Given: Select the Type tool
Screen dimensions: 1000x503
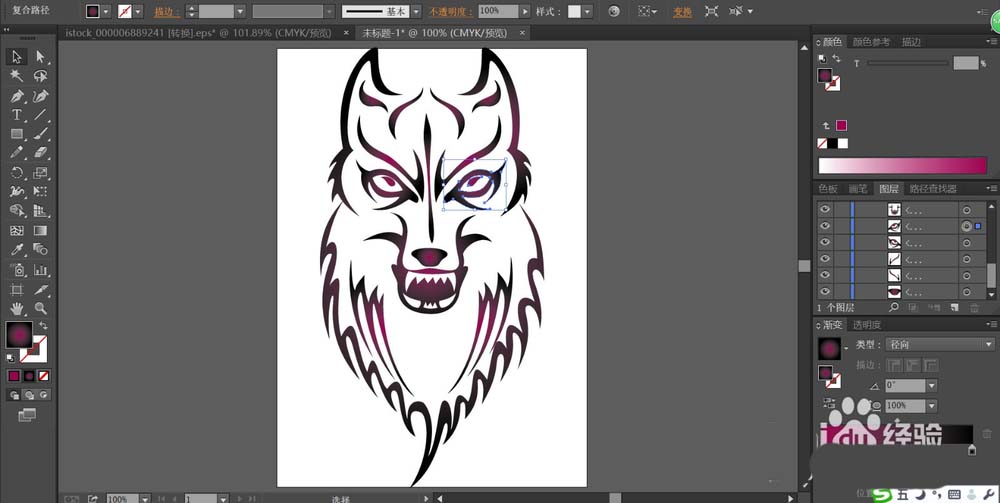Looking at the screenshot, I should point(17,115).
